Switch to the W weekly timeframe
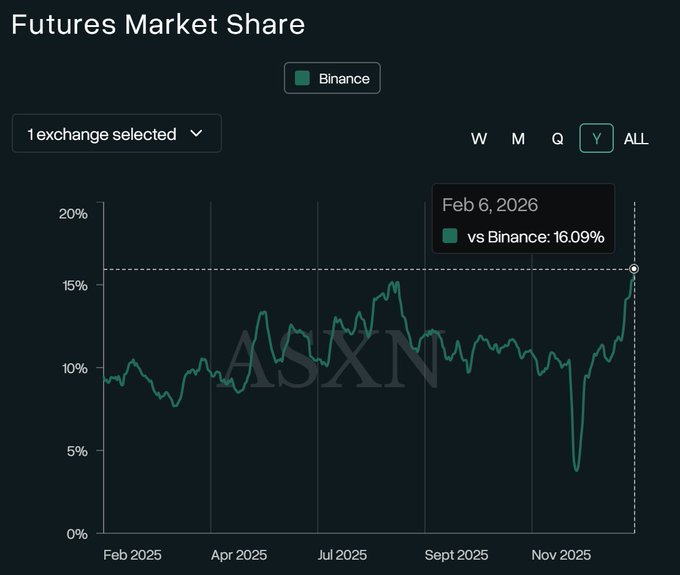The height and width of the screenshot is (575, 680). pos(479,139)
